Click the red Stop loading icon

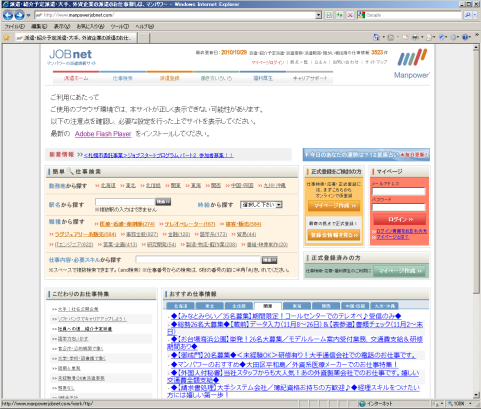(x=350, y=15)
